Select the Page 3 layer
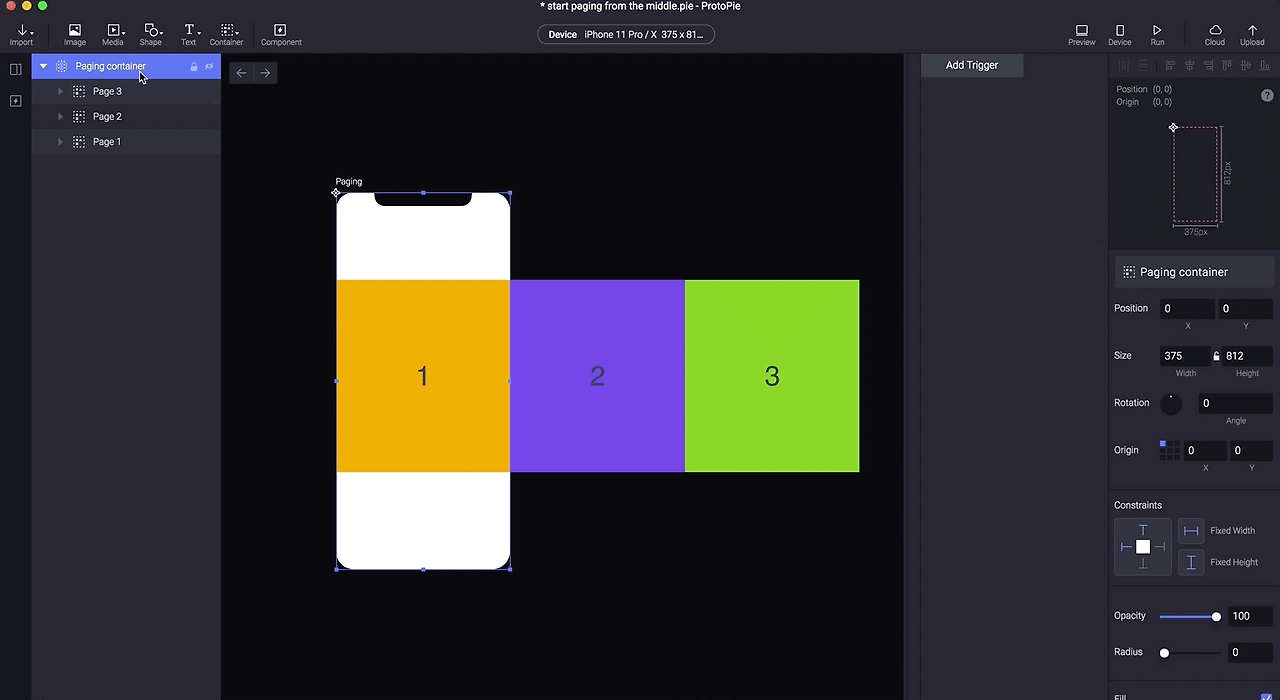This screenshot has height=700, width=1280. click(126, 91)
